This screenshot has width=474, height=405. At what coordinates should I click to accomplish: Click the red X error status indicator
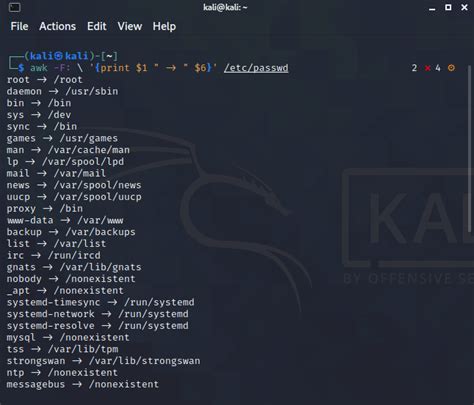coord(427,68)
